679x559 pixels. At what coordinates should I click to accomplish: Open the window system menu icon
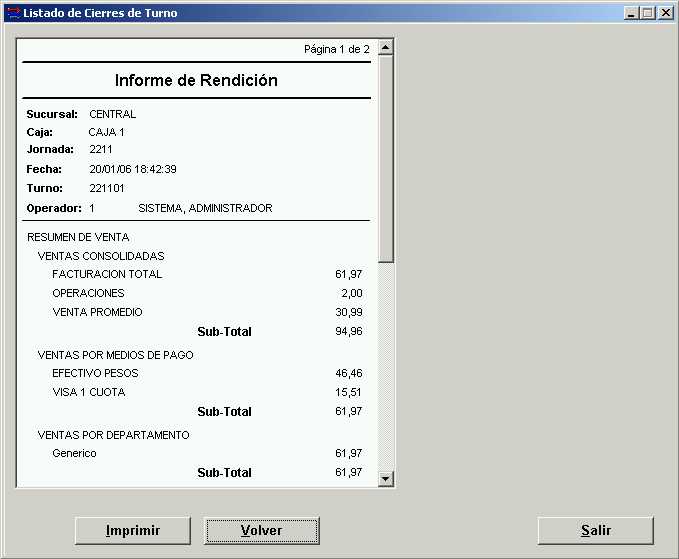[12, 12]
